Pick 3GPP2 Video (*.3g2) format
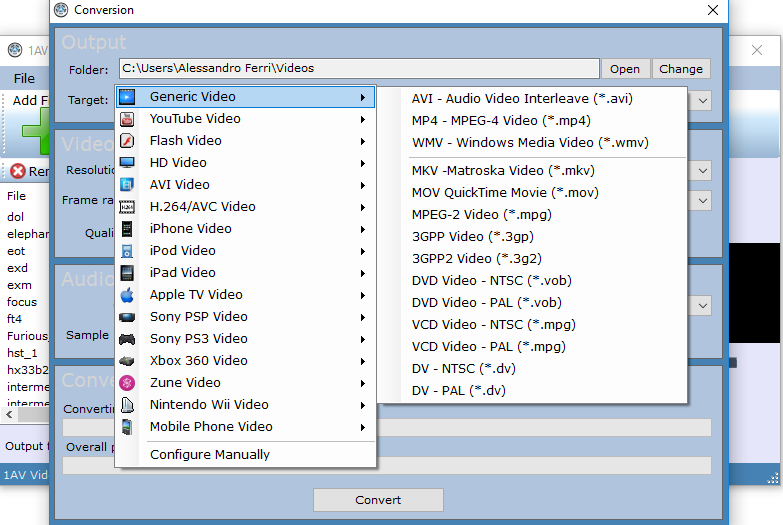The height and width of the screenshot is (525, 783). 532,259
